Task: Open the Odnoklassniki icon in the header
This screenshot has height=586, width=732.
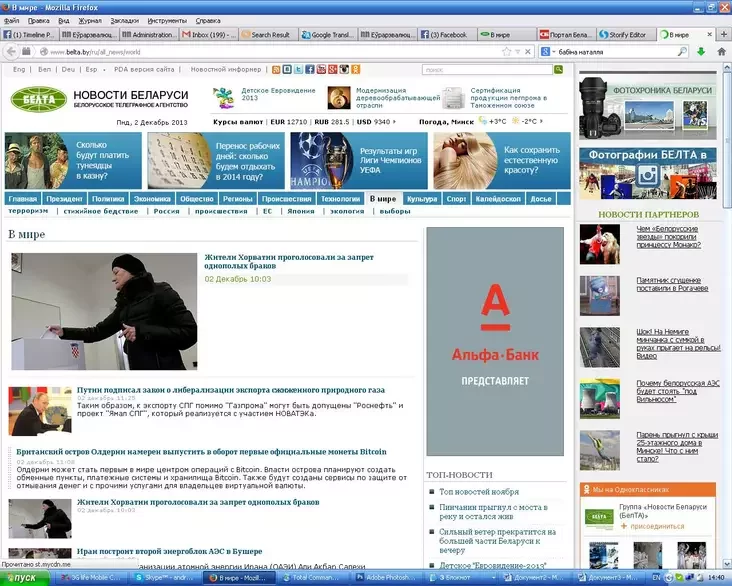Action: 356,70
